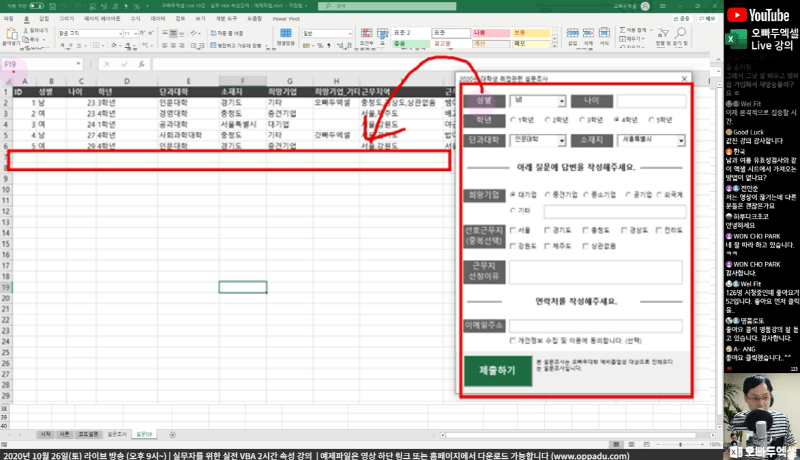Click the 나이 age input field
Viewport: 800px width, 460px height.
click(651, 101)
